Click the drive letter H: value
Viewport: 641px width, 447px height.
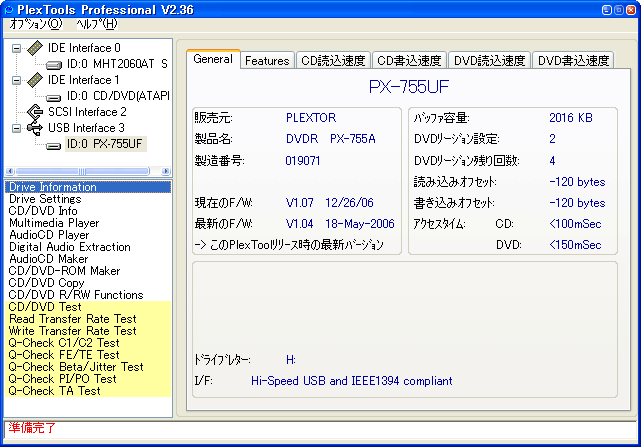point(291,360)
